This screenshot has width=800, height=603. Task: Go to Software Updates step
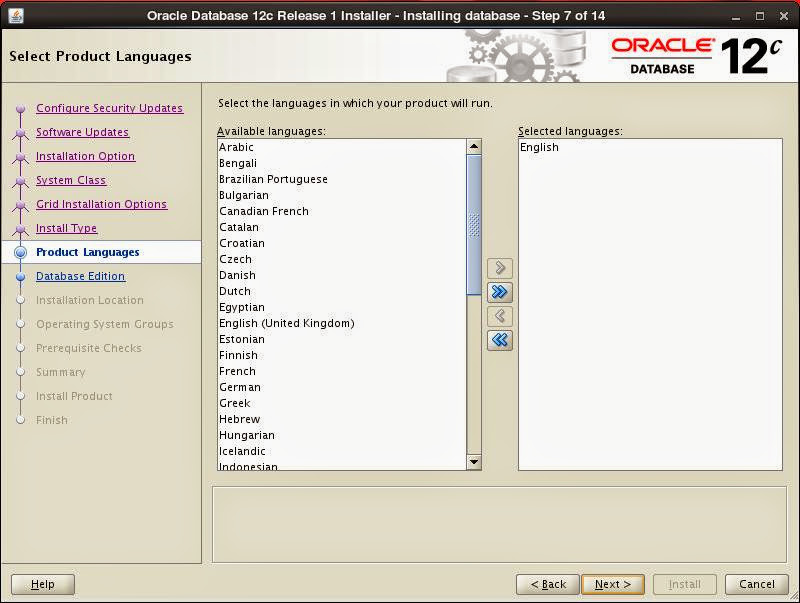tap(82, 132)
